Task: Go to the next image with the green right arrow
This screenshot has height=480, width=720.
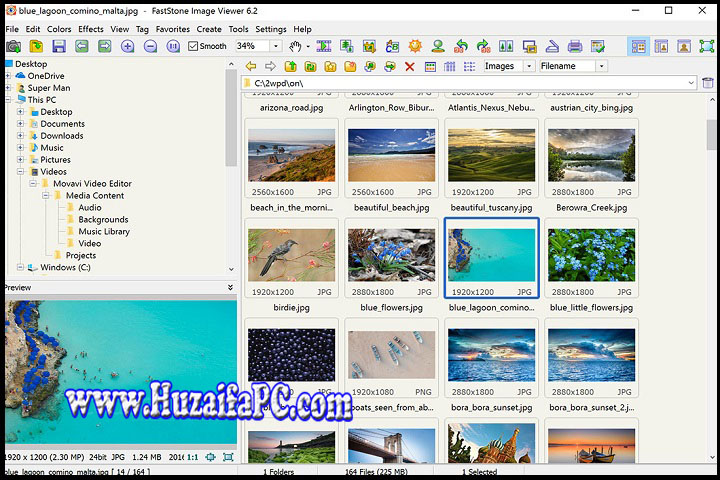Action: pyautogui.click(x=105, y=46)
